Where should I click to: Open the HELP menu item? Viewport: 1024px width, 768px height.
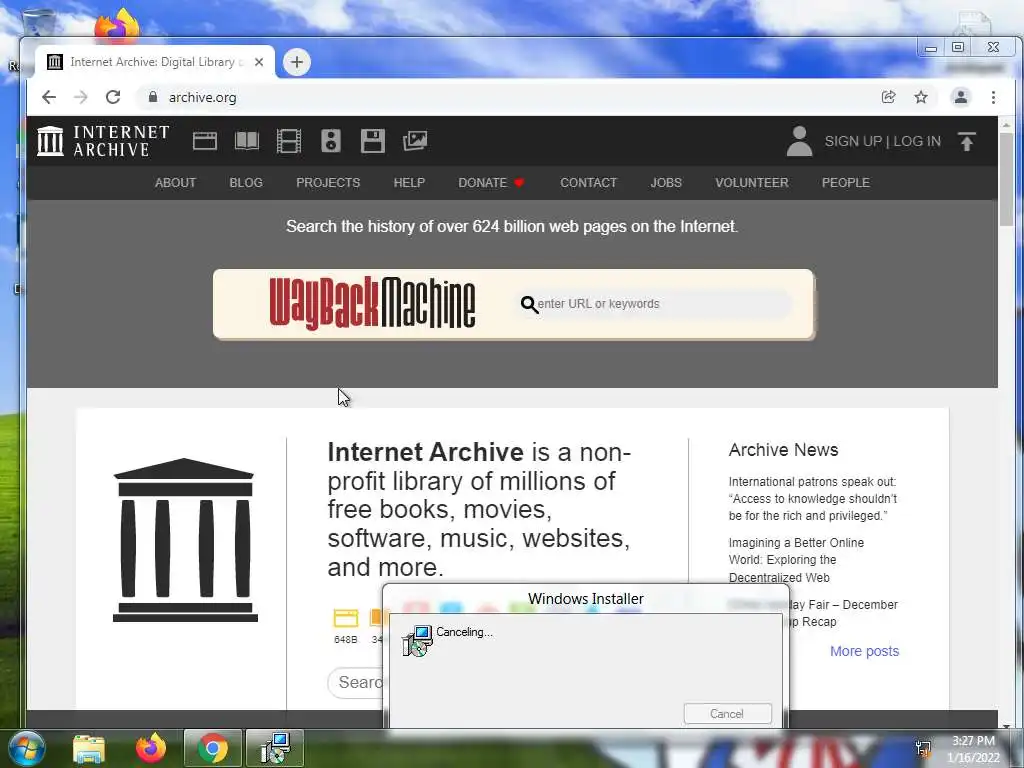pyautogui.click(x=409, y=183)
